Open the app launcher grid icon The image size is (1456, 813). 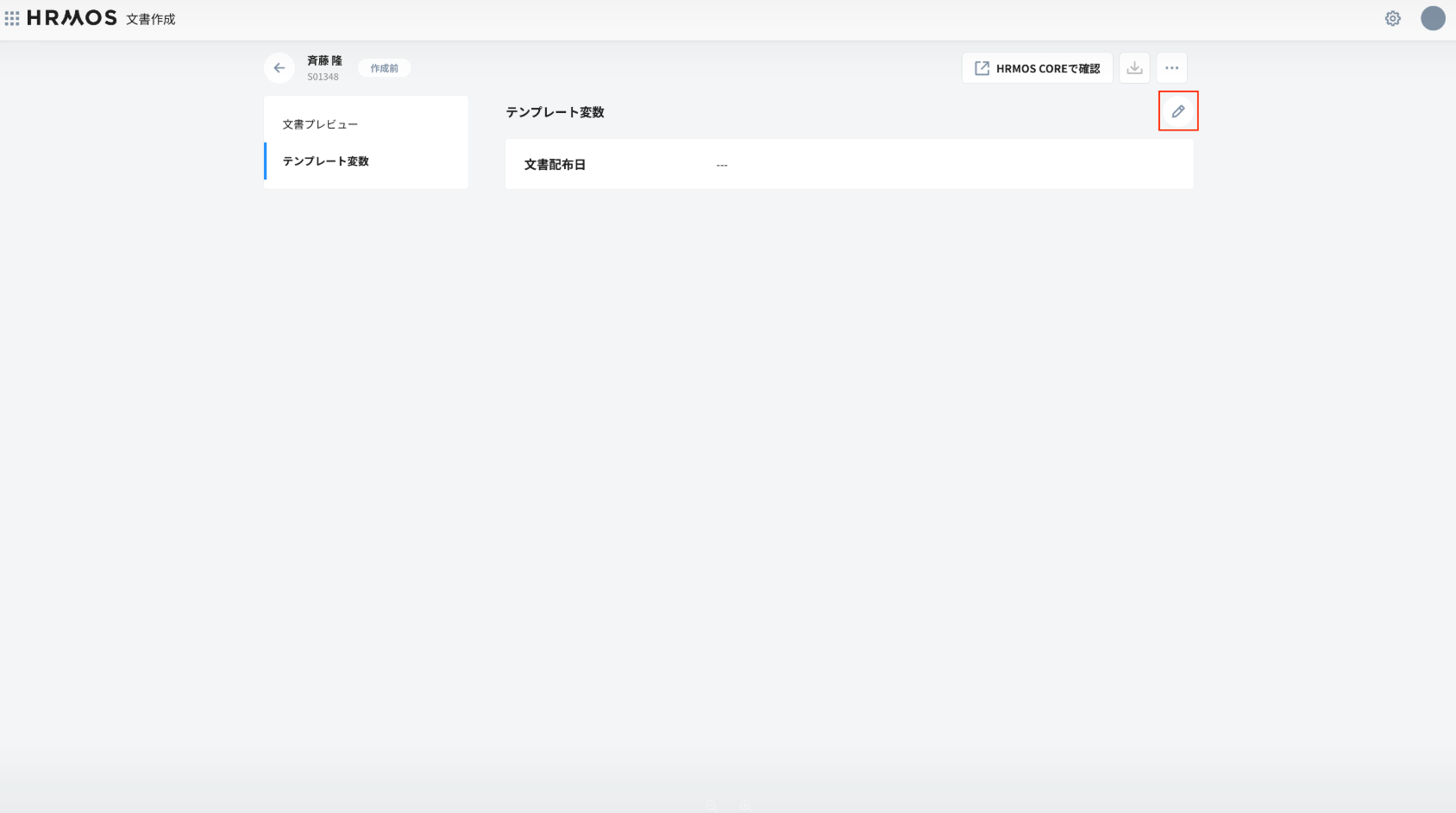[x=12, y=18]
